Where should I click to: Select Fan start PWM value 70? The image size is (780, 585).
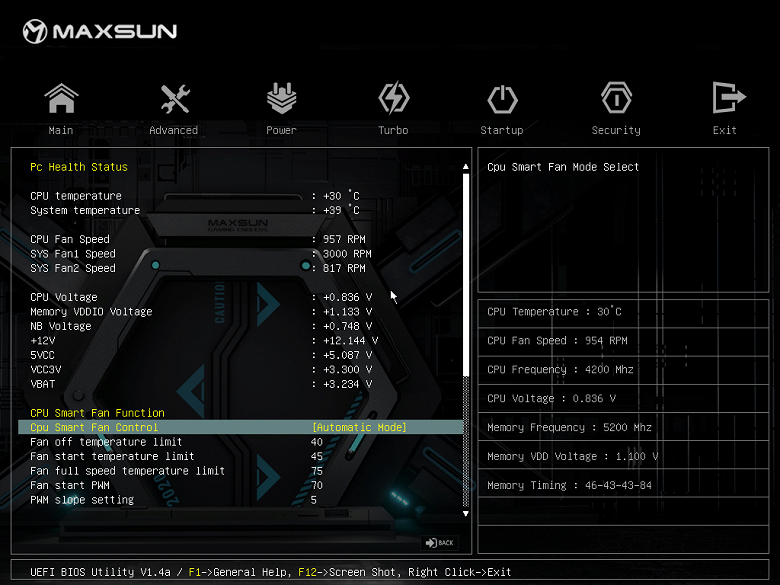[317, 485]
